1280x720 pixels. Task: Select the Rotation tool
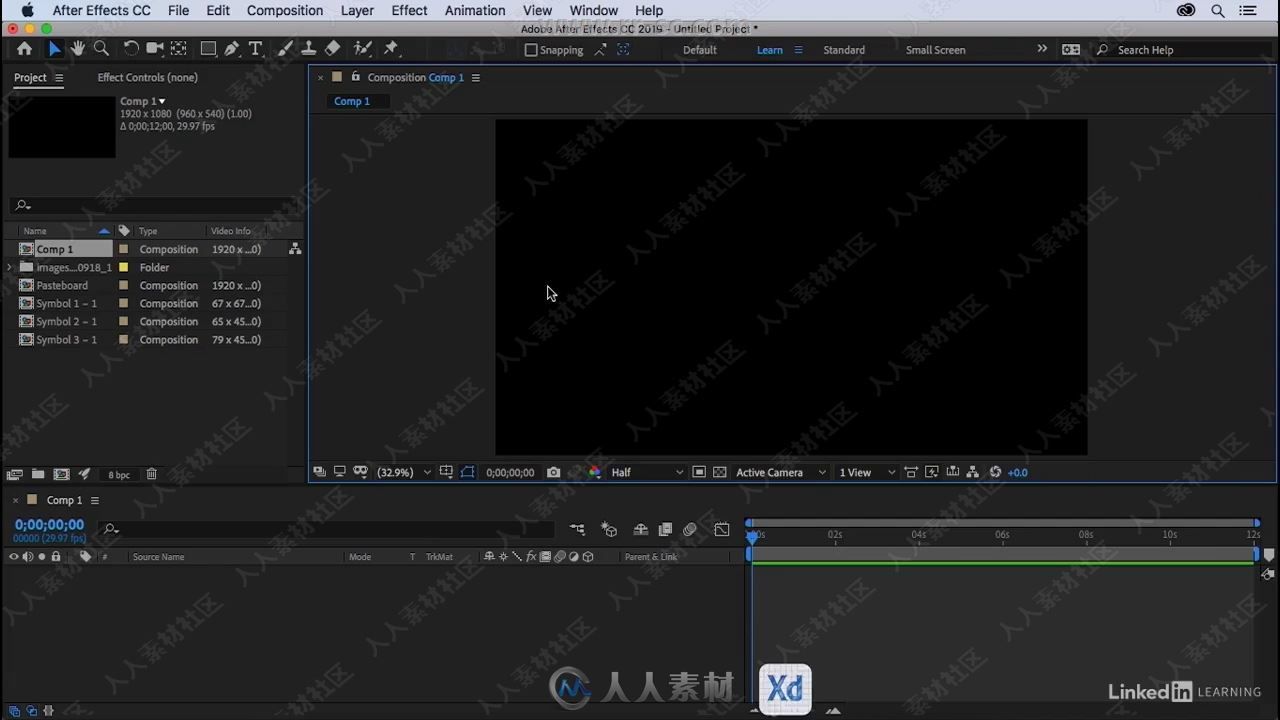click(x=130, y=48)
